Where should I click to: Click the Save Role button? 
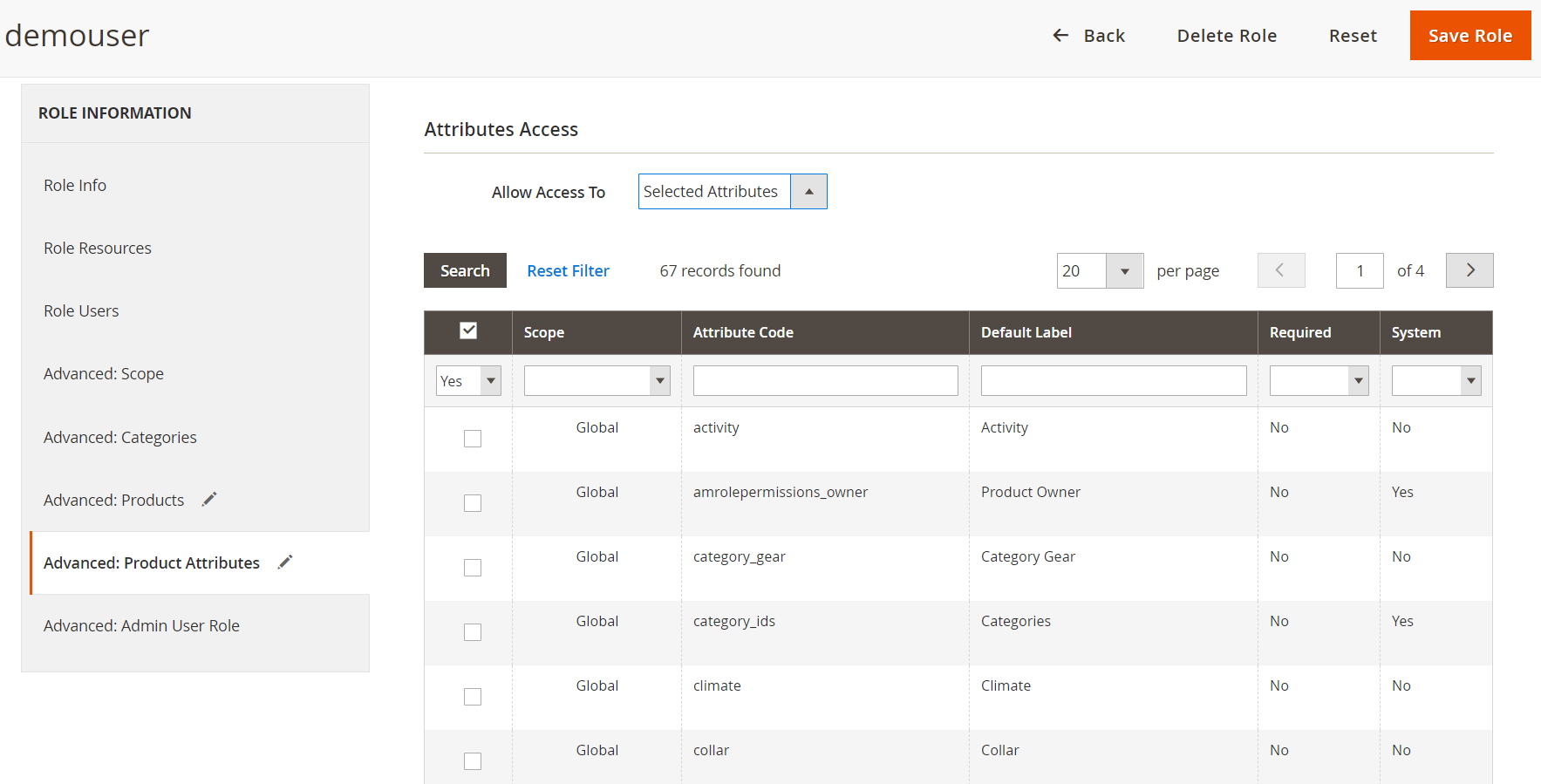(1470, 36)
